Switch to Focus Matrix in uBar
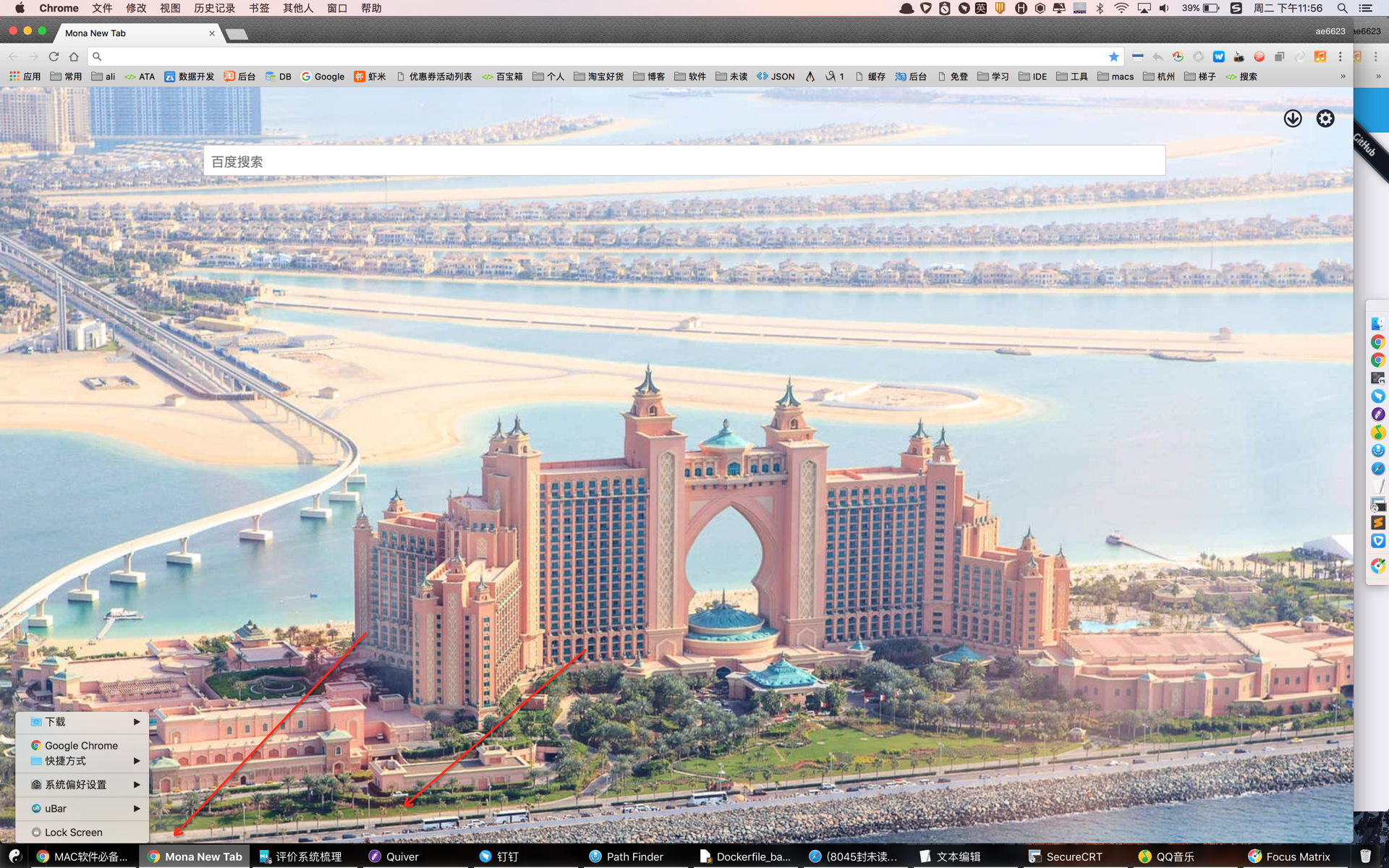The image size is (1389, 868). [x=1296, y=856]
